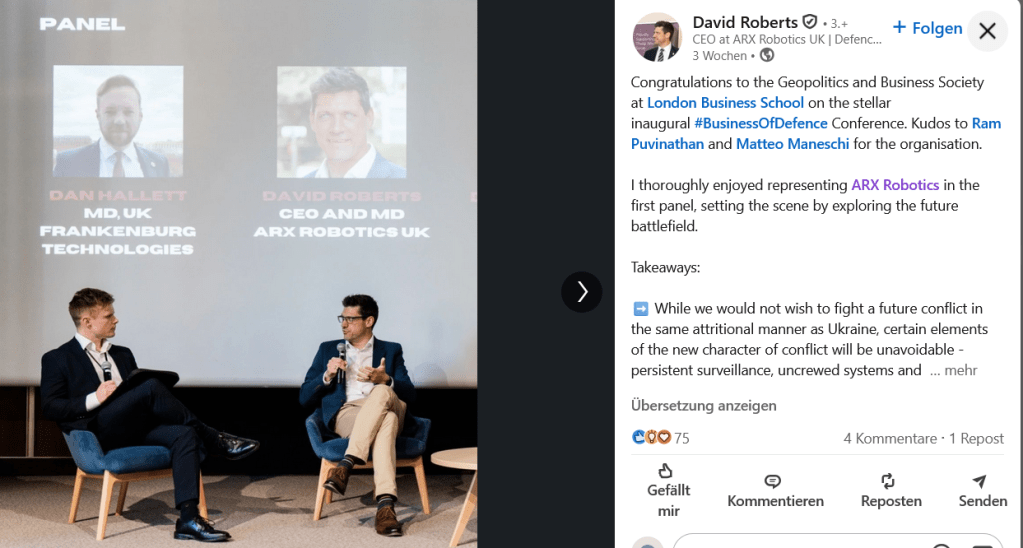Click the next image arrow

(582, 291)
